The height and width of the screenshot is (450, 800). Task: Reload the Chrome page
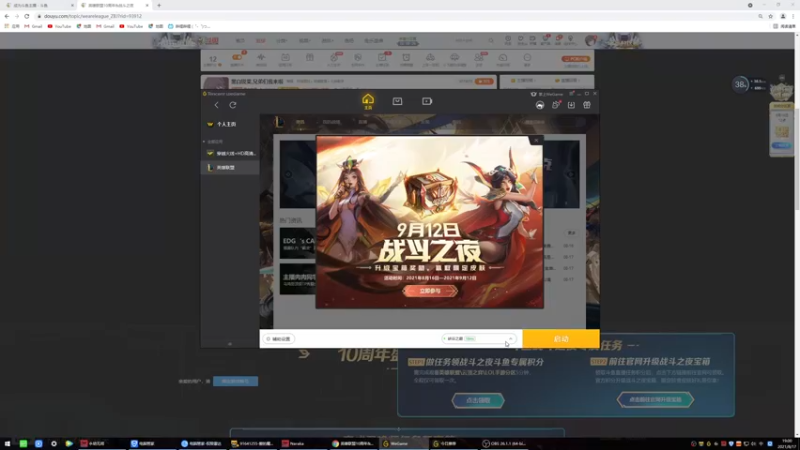click(27, 16)
